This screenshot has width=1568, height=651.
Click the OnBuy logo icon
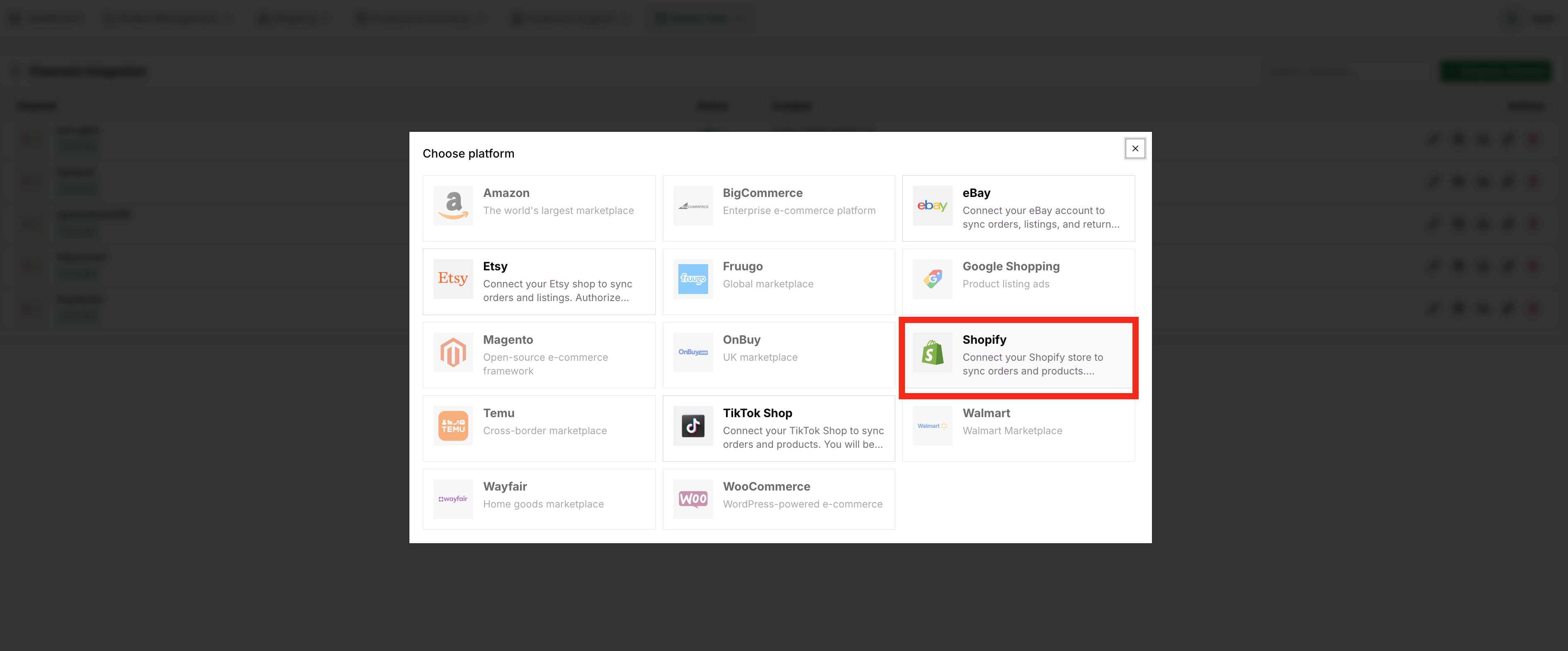click(693, 352)
